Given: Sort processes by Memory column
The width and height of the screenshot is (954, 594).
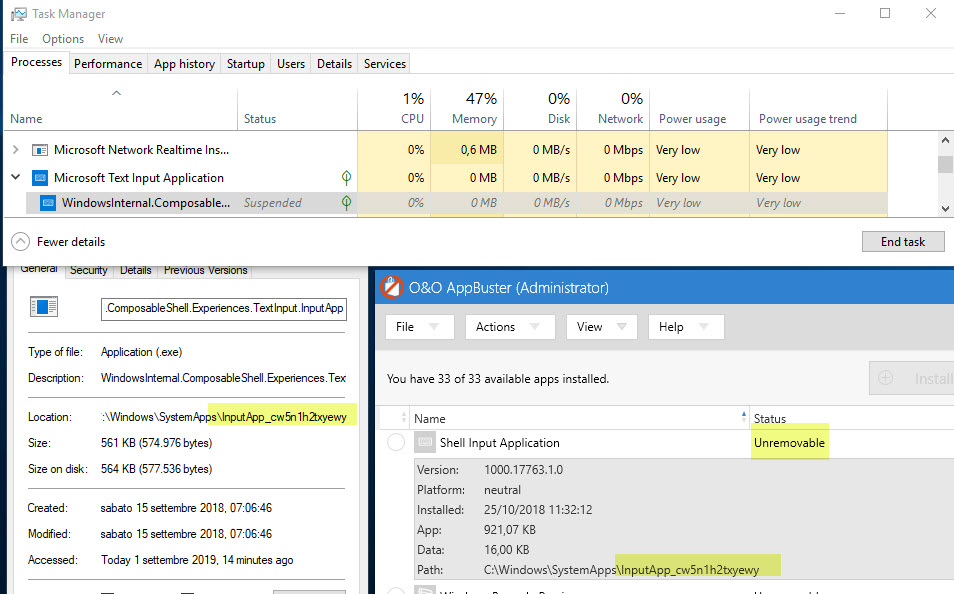Looking at the screenshot, I should tap(467, 109).
